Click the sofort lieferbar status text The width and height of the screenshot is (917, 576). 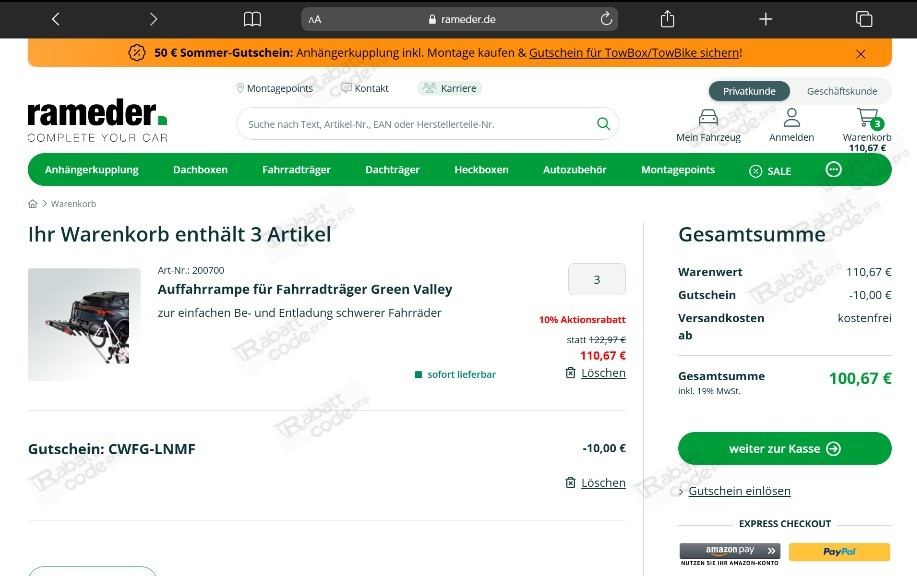461,375
